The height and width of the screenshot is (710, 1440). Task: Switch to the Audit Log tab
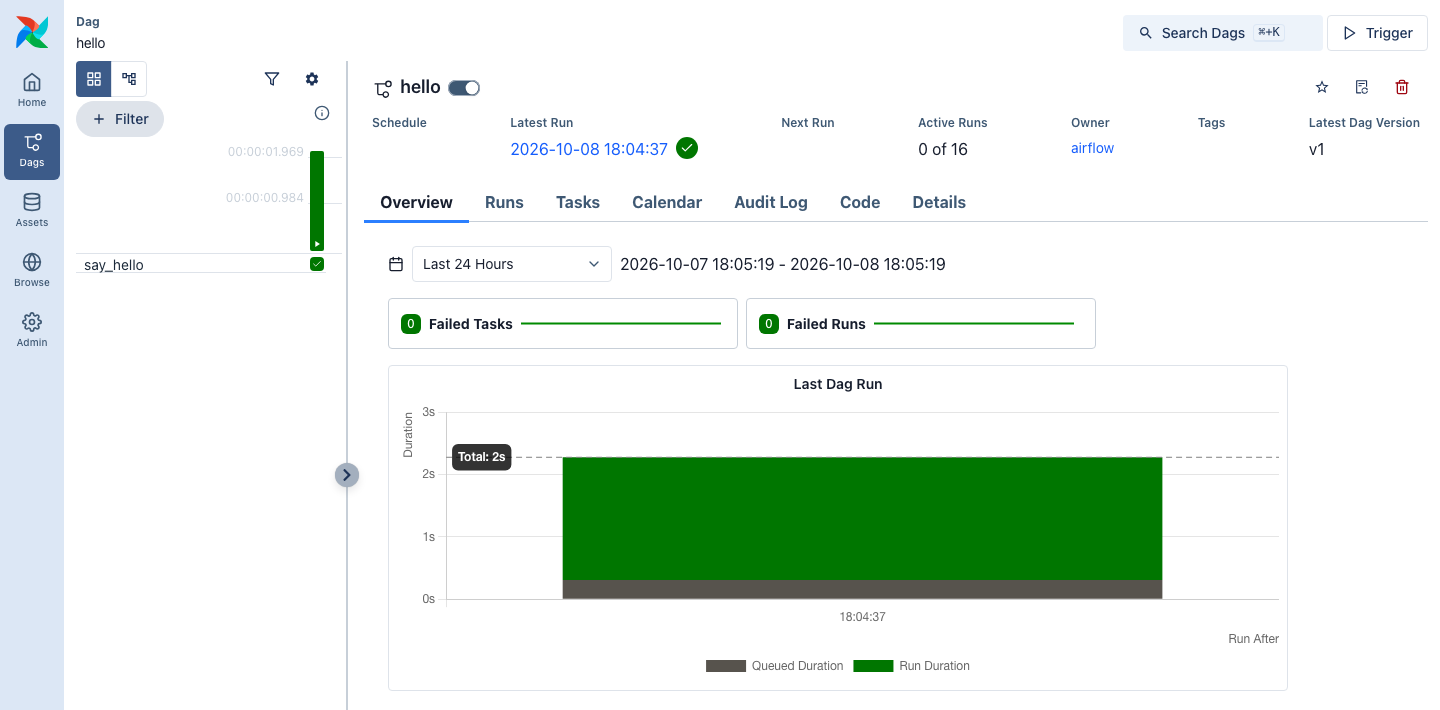[771, 202]
